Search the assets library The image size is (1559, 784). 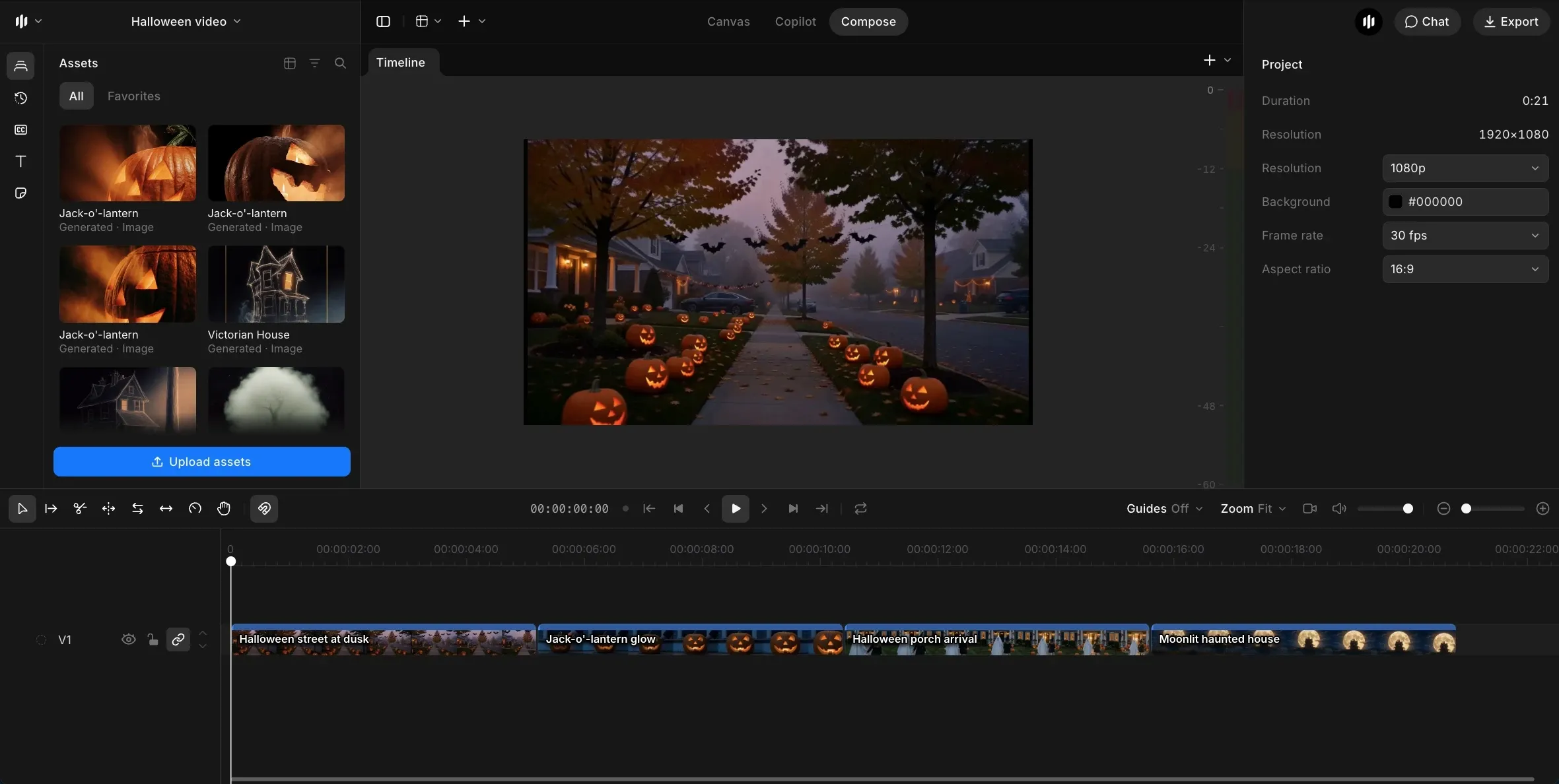click(340, 63)
